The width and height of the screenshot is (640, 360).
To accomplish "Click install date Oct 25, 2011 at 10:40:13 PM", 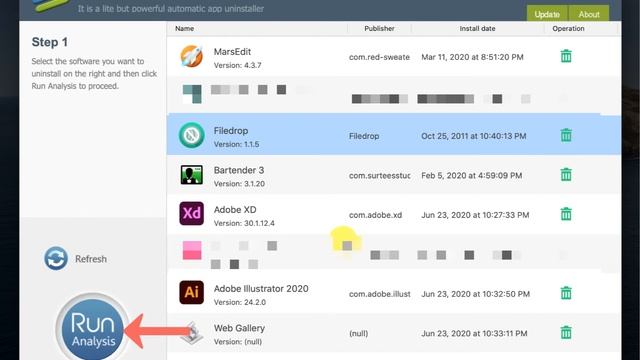I will point(473,136).
